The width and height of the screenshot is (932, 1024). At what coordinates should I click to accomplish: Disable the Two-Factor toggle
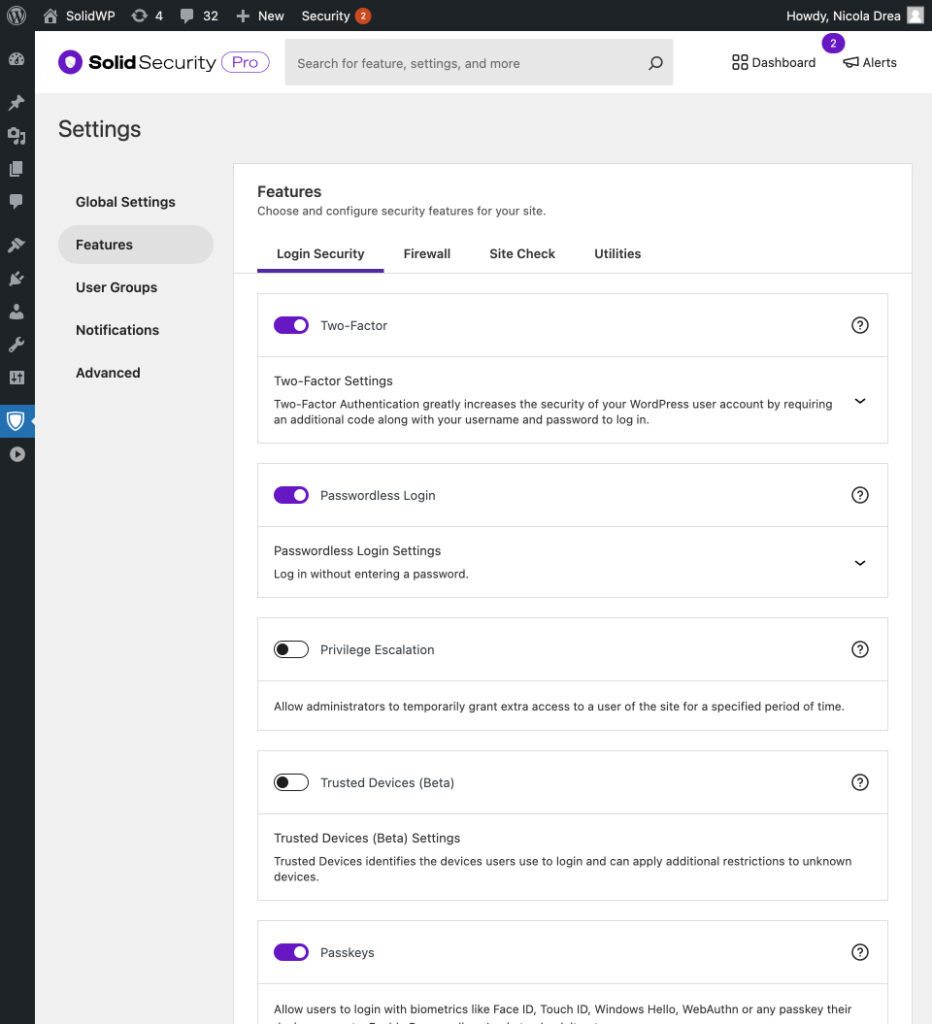click(x=291, y=325)
